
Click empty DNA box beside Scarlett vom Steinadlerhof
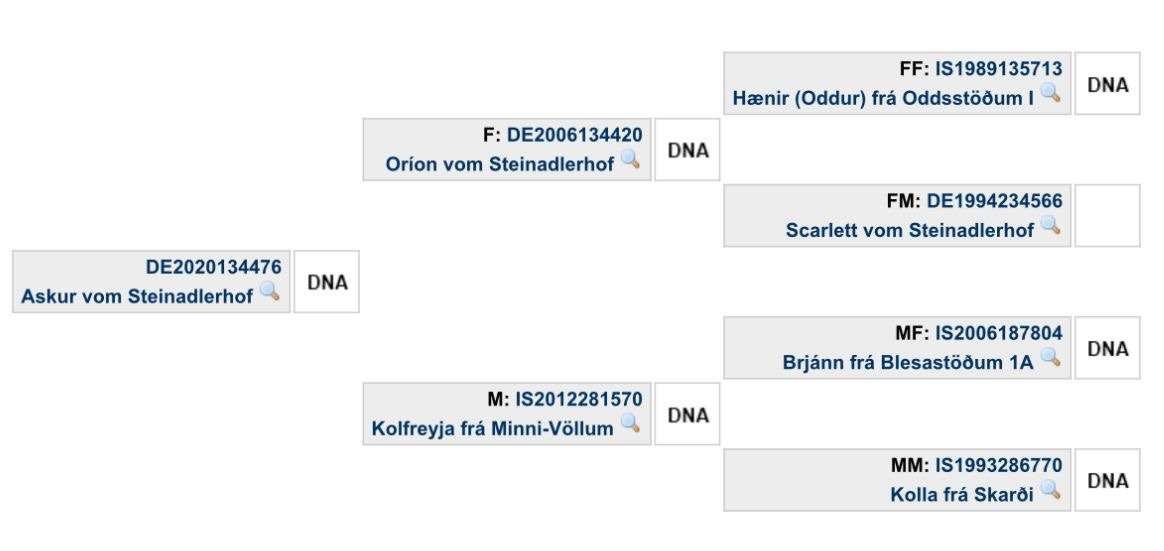click(x=1108, y=216)
